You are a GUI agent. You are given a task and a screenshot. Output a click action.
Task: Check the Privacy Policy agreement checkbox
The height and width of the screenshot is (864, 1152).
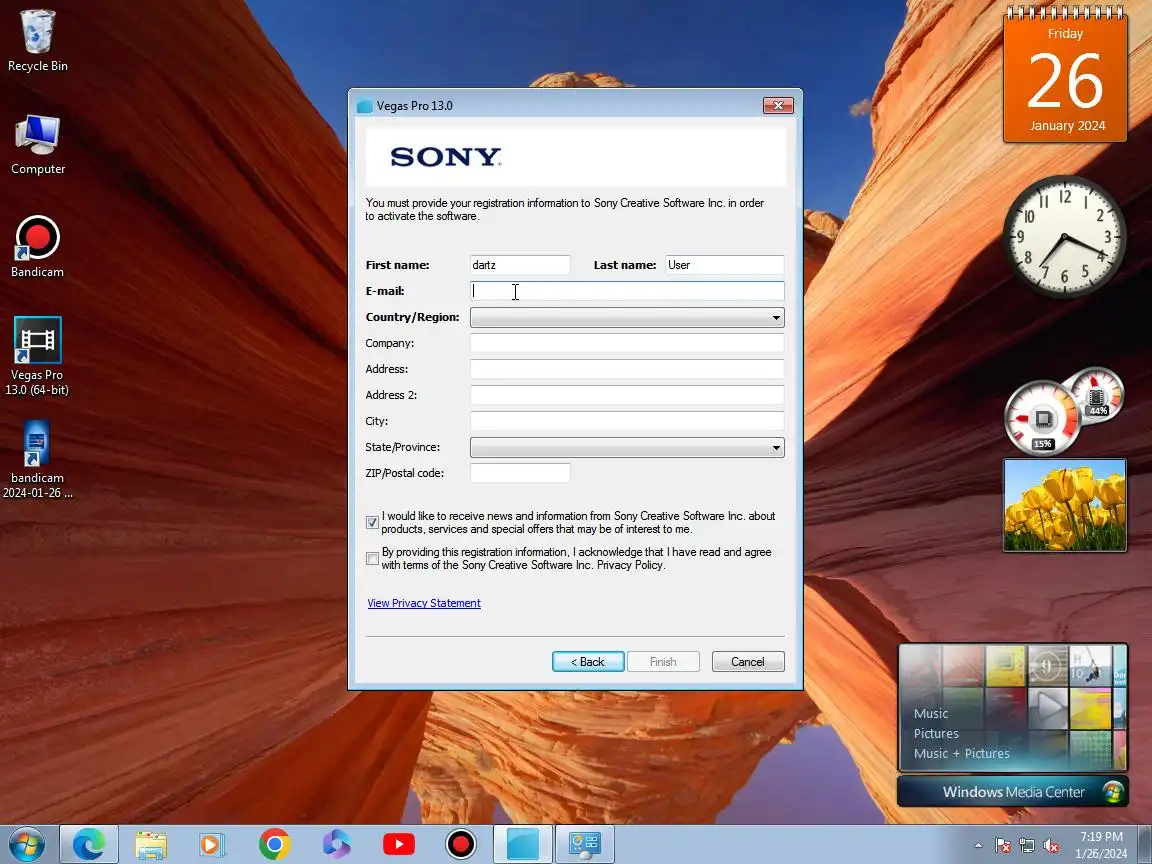click(372, 558)
